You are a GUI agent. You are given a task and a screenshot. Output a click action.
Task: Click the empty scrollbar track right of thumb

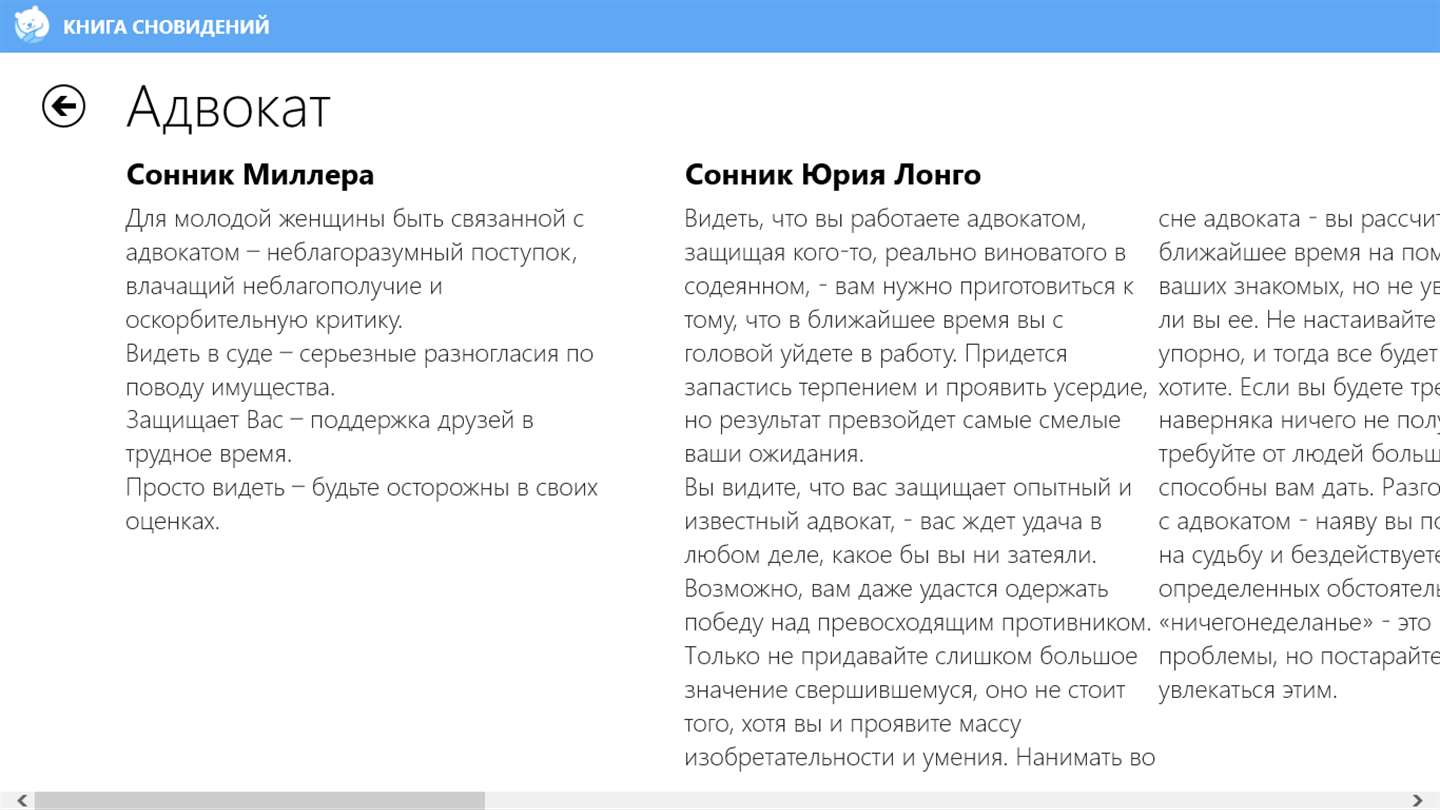tap(945, 801)
